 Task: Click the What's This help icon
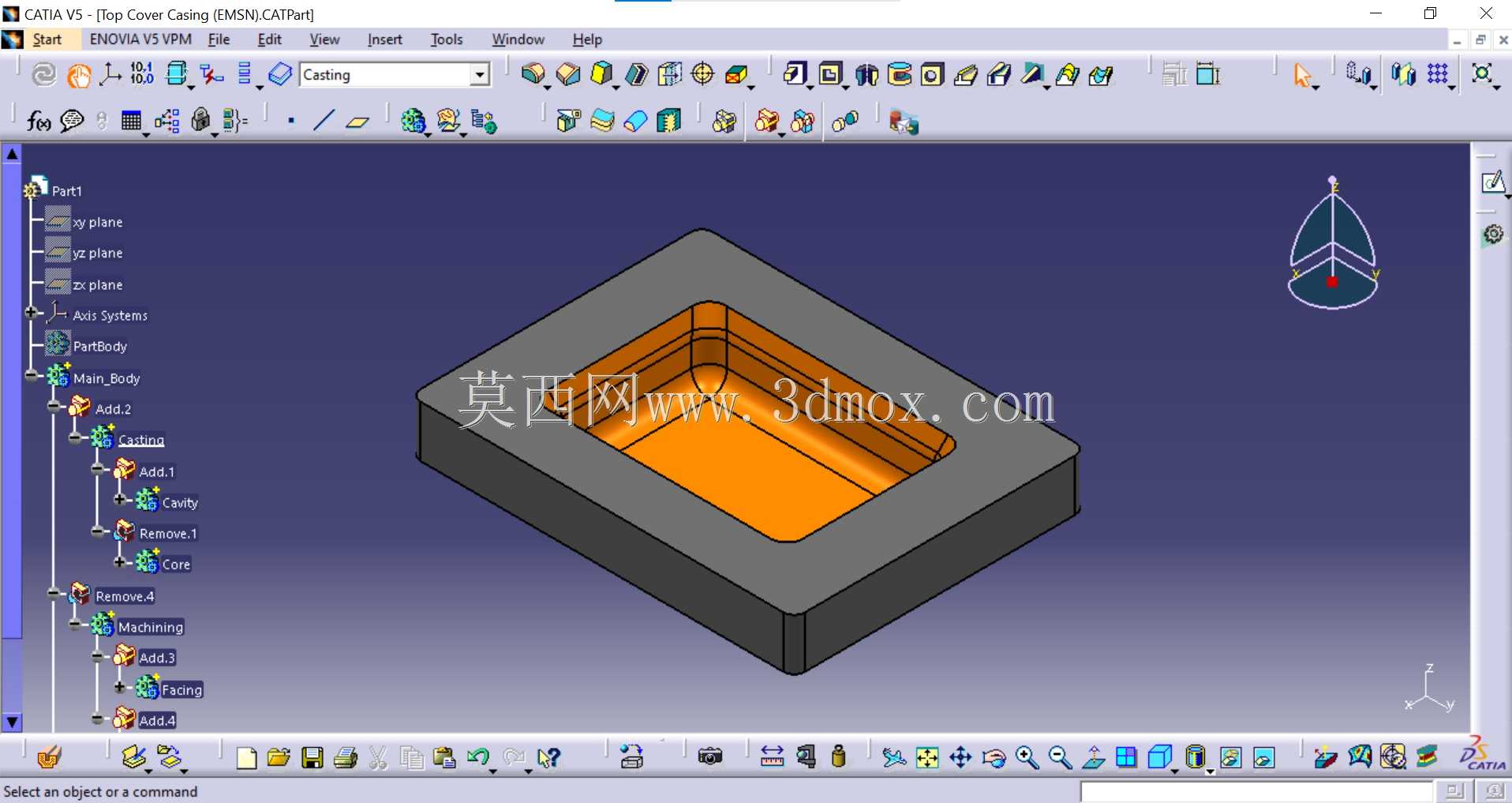point(548,758)
